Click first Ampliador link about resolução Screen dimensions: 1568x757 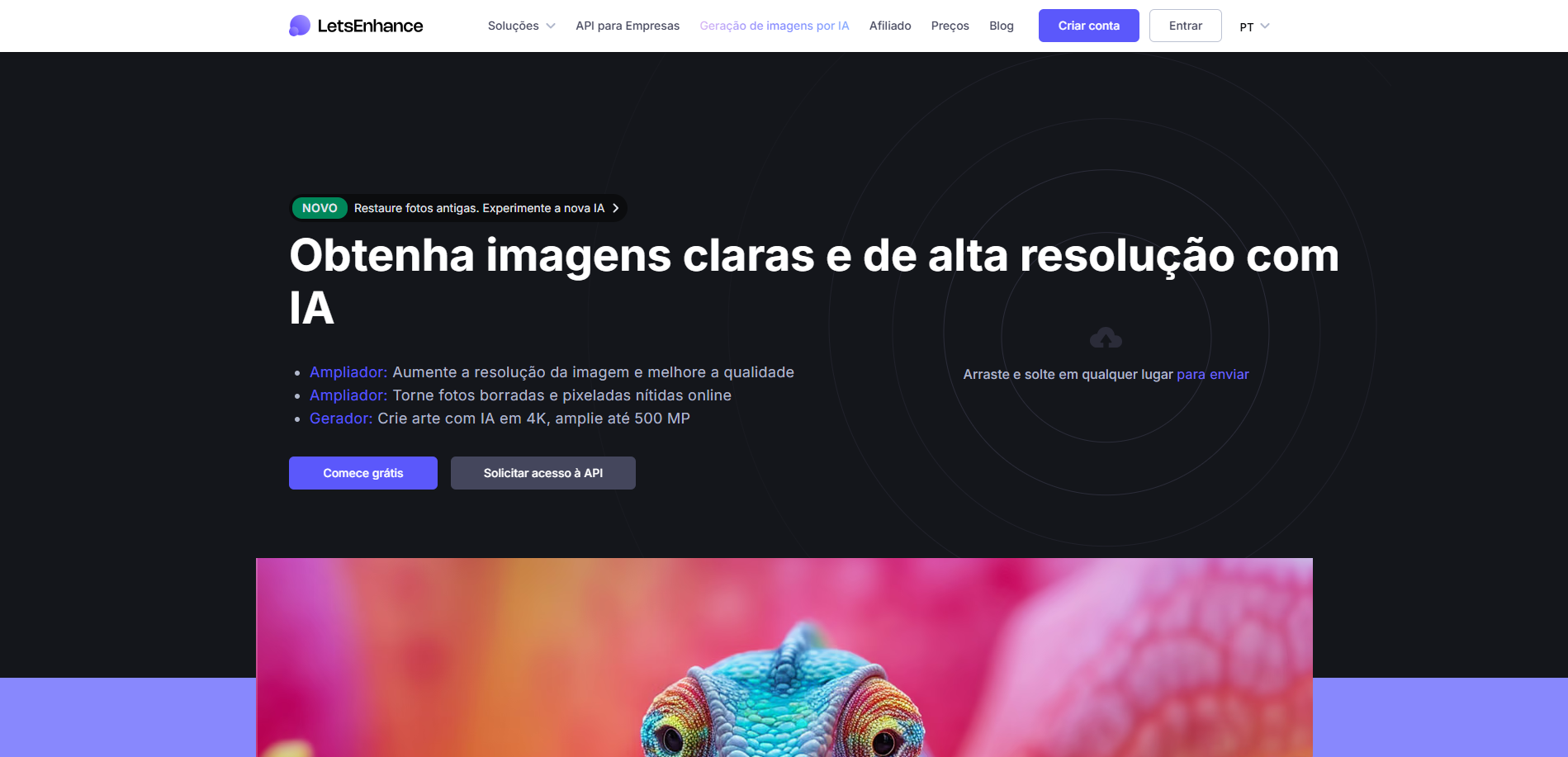tap(348, 372)
